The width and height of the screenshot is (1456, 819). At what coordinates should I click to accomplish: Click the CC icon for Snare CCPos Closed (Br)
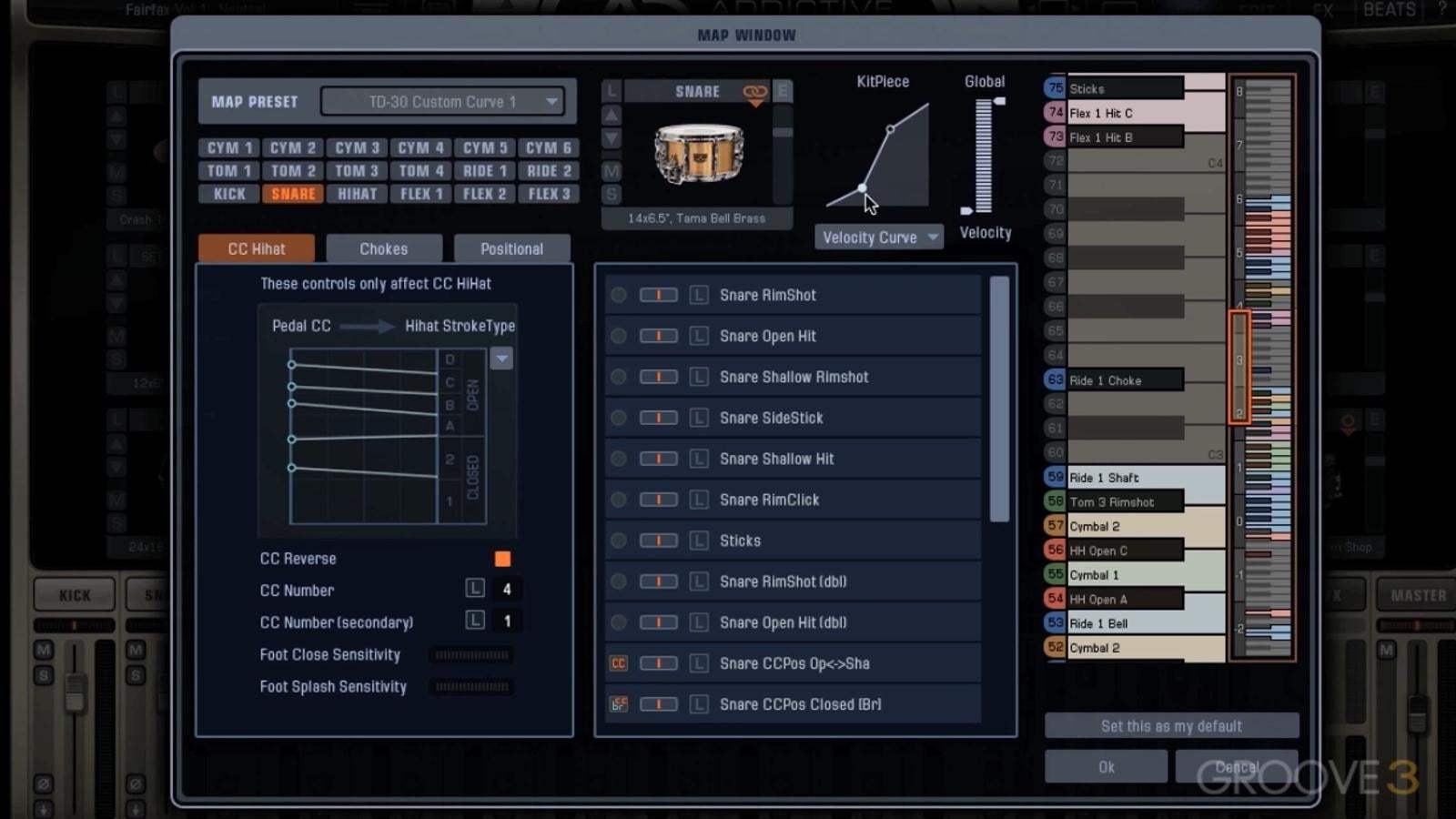619,704
